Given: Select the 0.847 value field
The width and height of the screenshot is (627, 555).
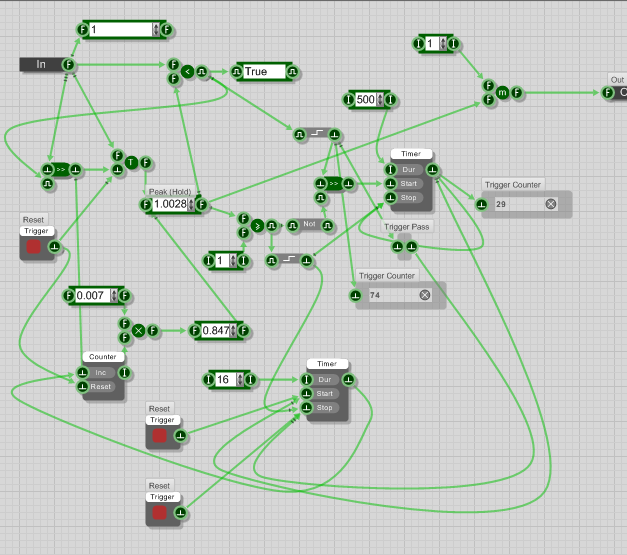Looking at the screenshot, I should [215, 330].
